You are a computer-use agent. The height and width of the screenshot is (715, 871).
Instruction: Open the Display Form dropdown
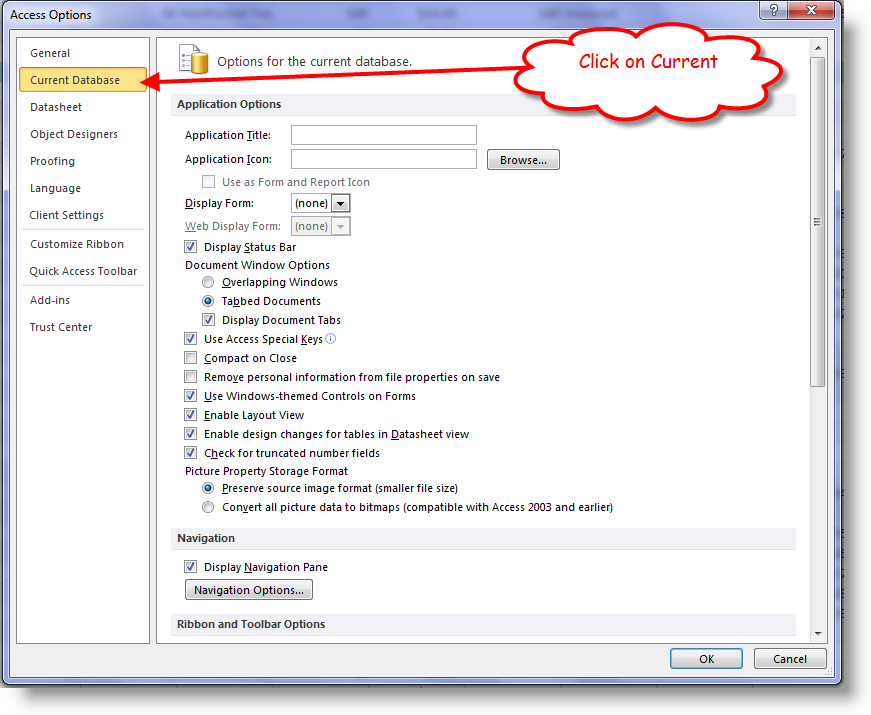[x=340, y=202]
